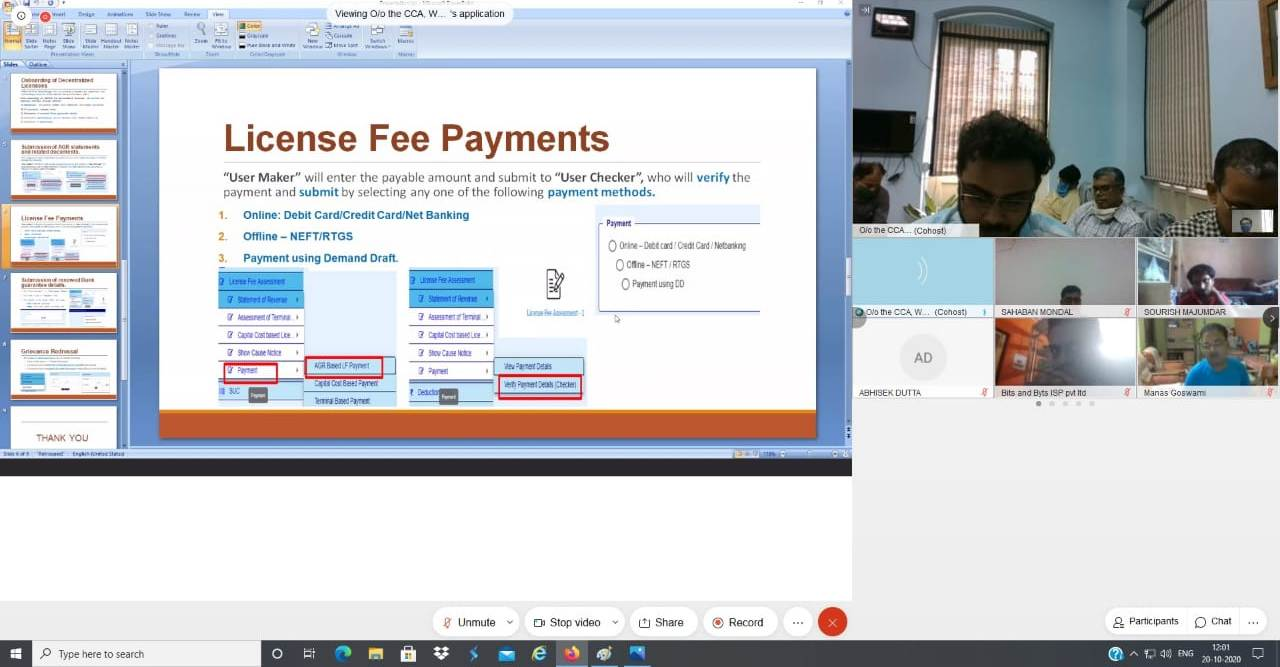Select Pure Black and White mode
1280x667 pixels.
(267, 45)
